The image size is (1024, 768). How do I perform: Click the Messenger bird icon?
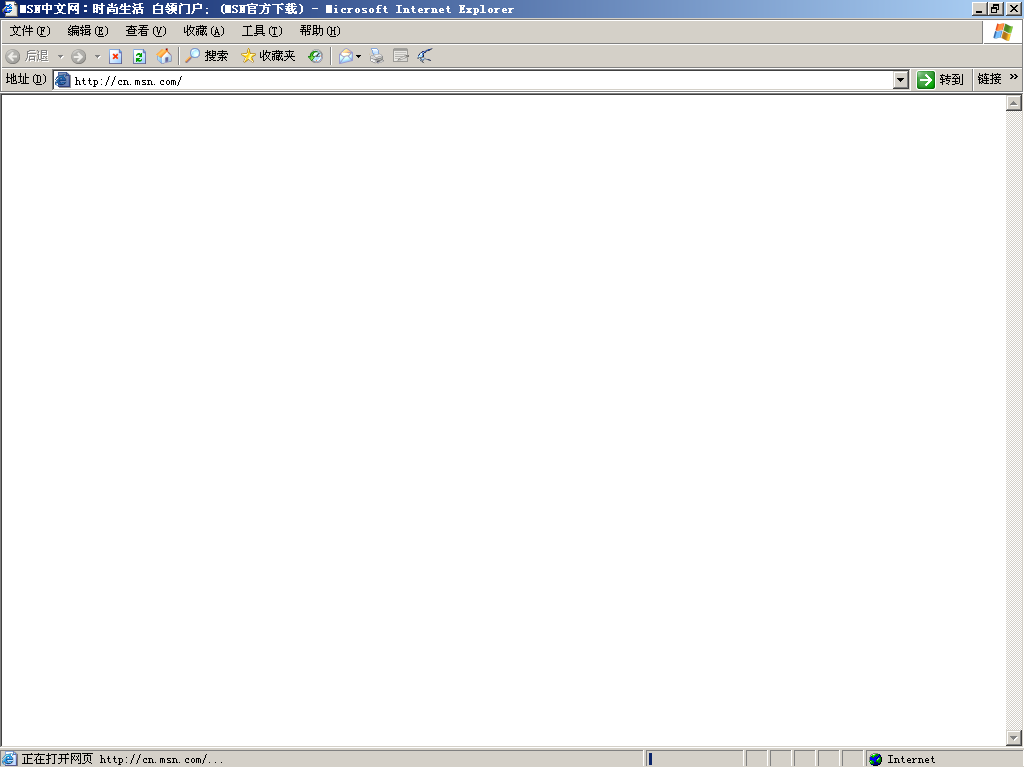(x=425, y=56)
